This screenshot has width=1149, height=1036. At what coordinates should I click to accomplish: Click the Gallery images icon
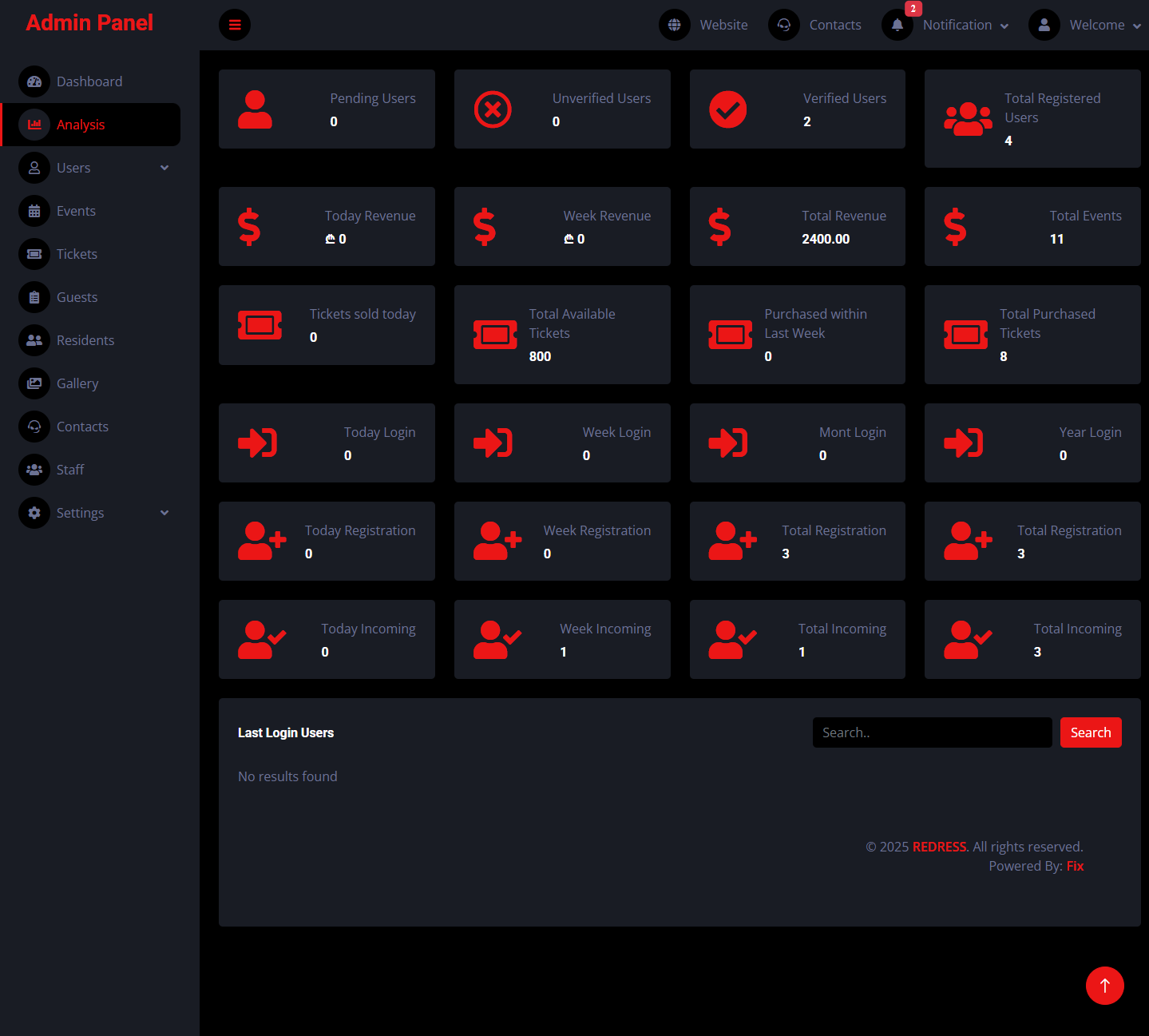pos(34,383)
